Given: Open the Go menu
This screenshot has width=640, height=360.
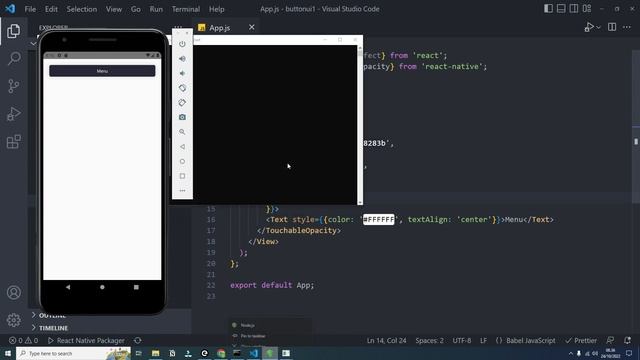Looking at the screenshot, I should (x=136, y=9).
